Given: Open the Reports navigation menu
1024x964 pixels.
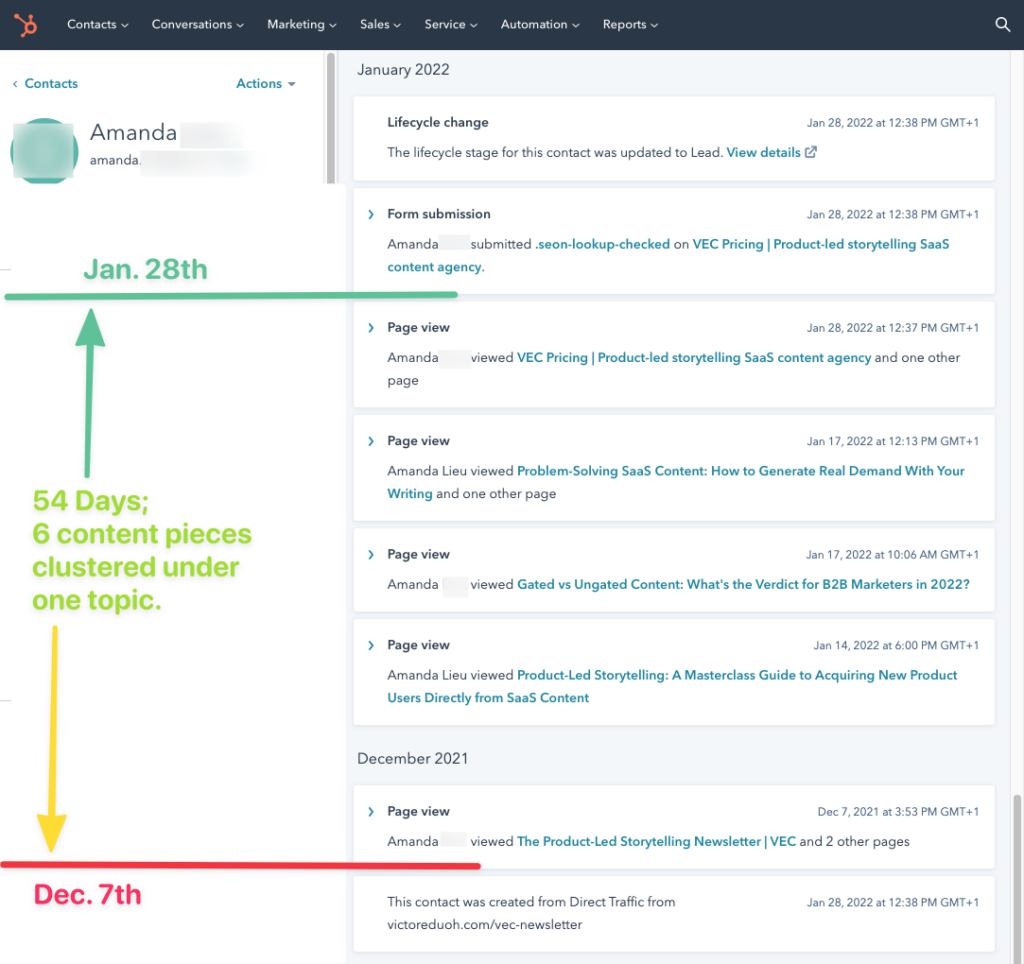Looking at the screenshot, I should click(x=630, y=25).
